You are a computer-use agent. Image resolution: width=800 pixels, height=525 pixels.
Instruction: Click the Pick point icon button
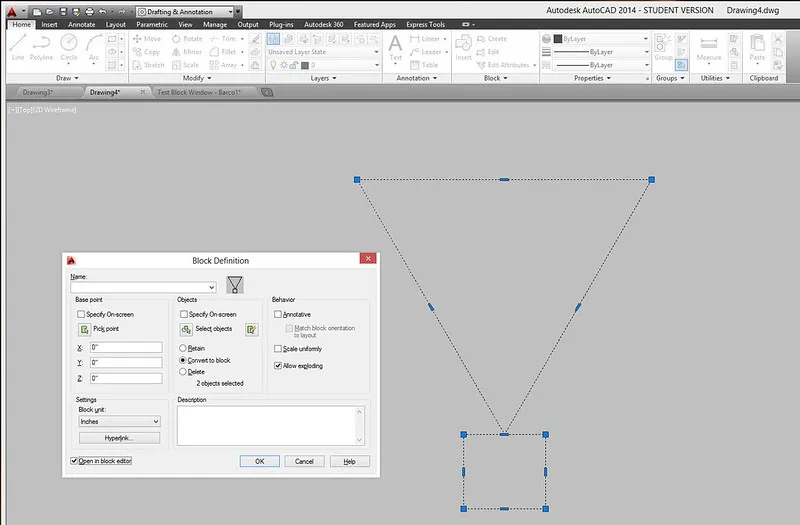click(84, 329)
